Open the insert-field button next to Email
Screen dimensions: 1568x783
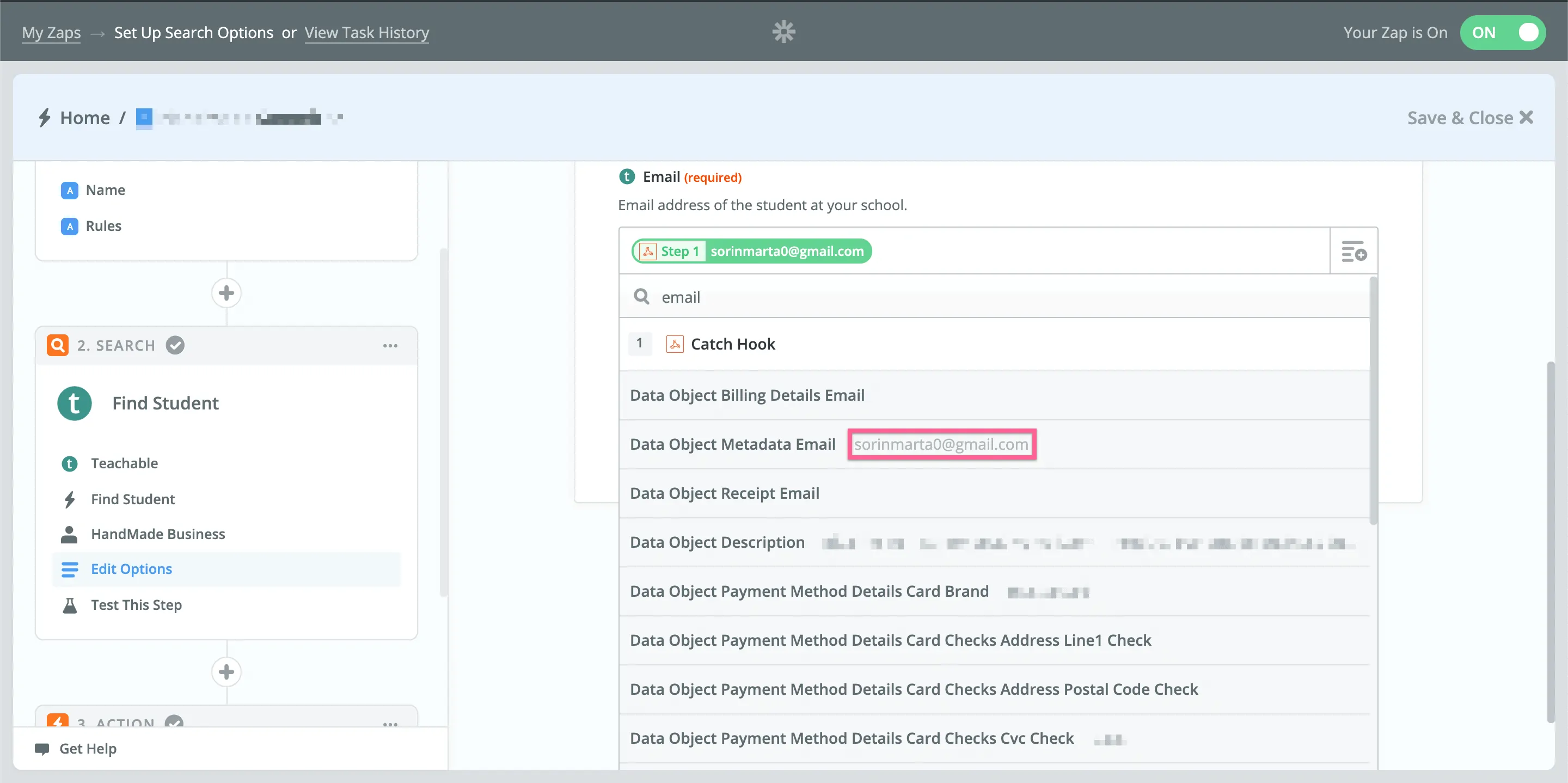[x=1353, y=251]
